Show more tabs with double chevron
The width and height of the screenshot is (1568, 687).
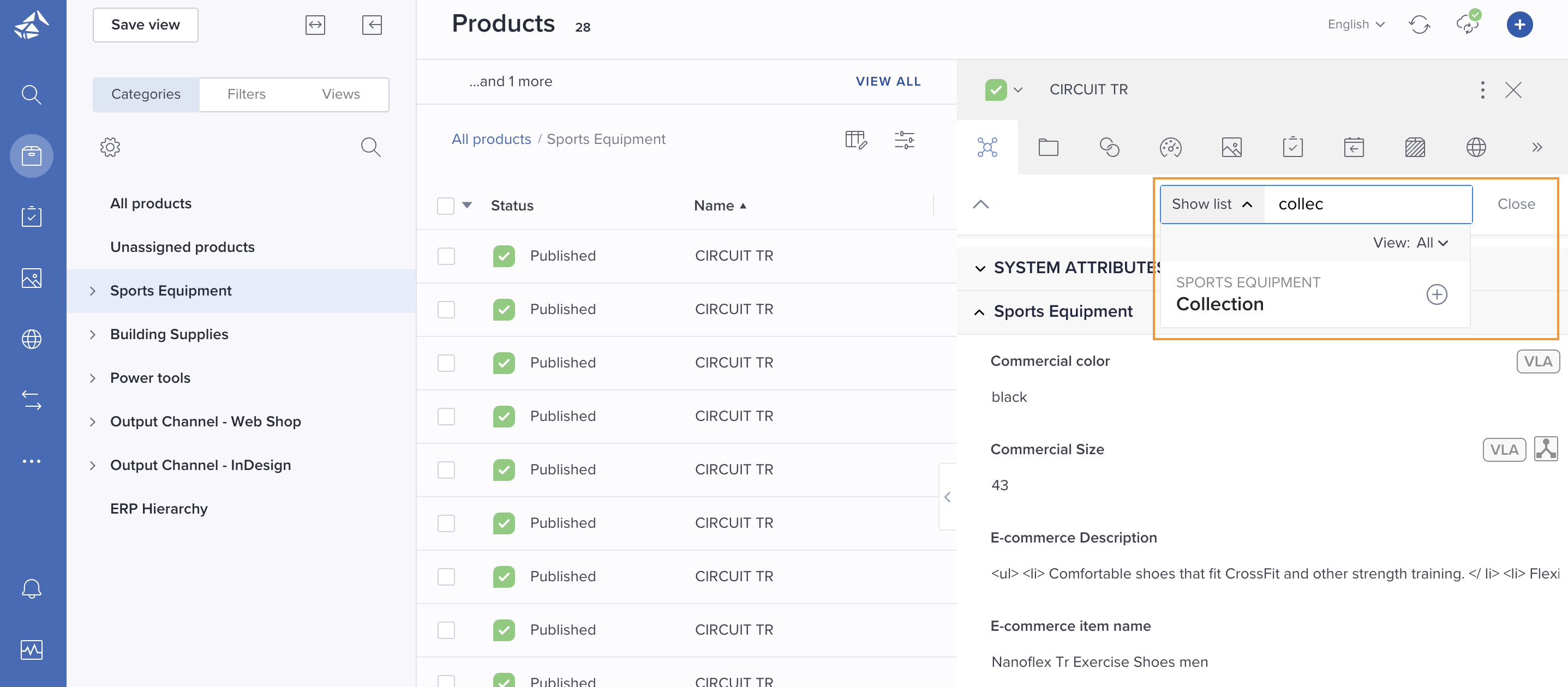coord(1537,147)
